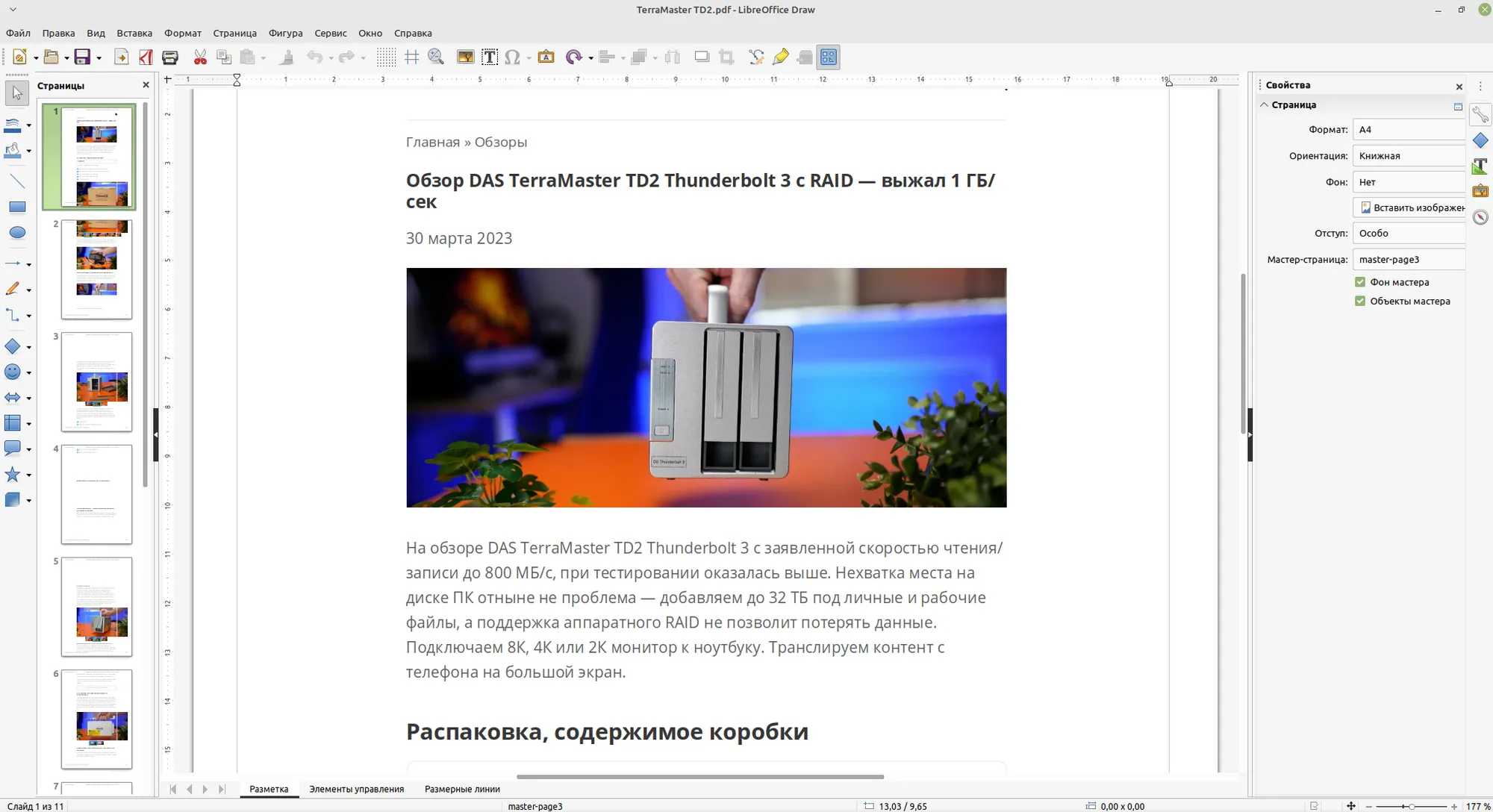Viewport: 1493px width, 812px height.
Task: Open the Отступ margin dropdown
Action: 1409,234
